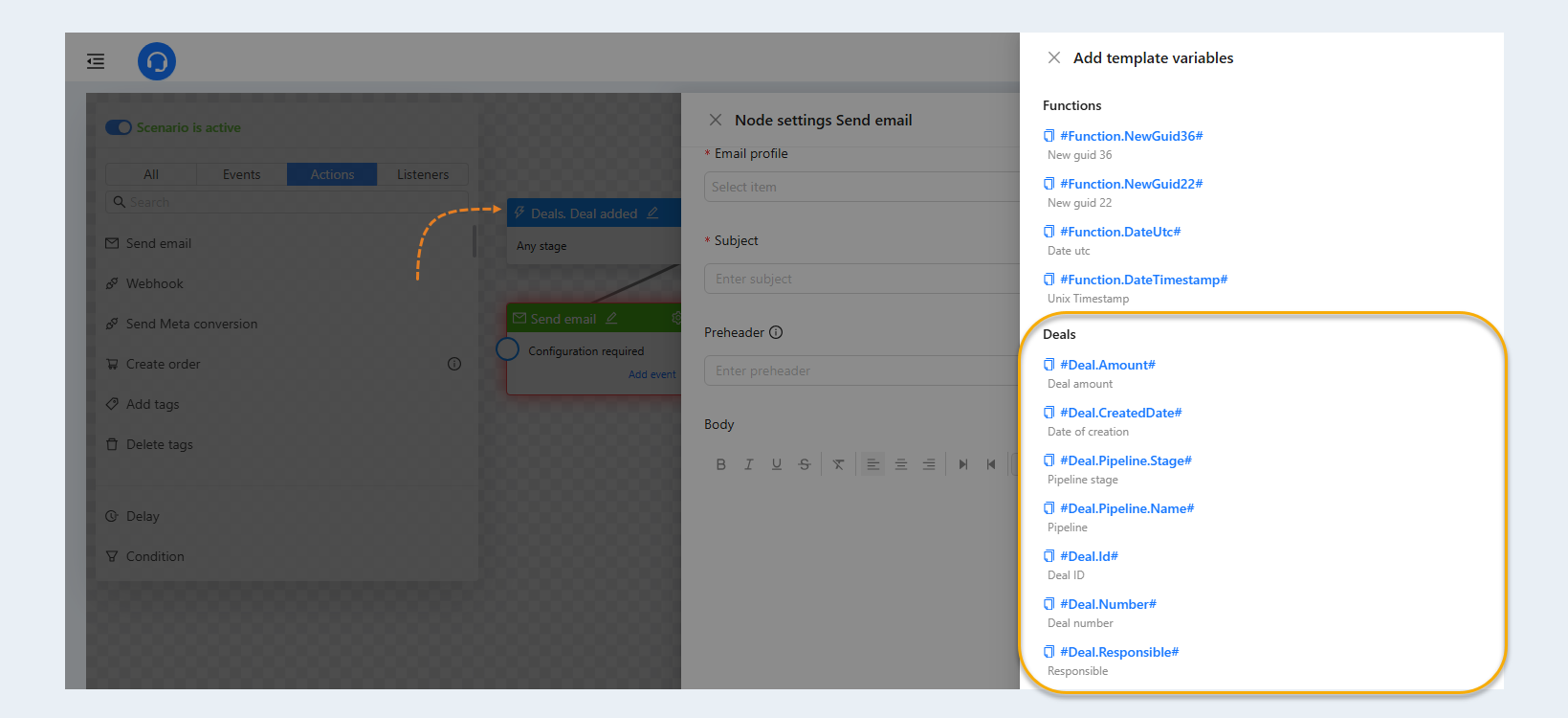Click #Function.NewGuid22# link text

click(x=1132, y=184)
